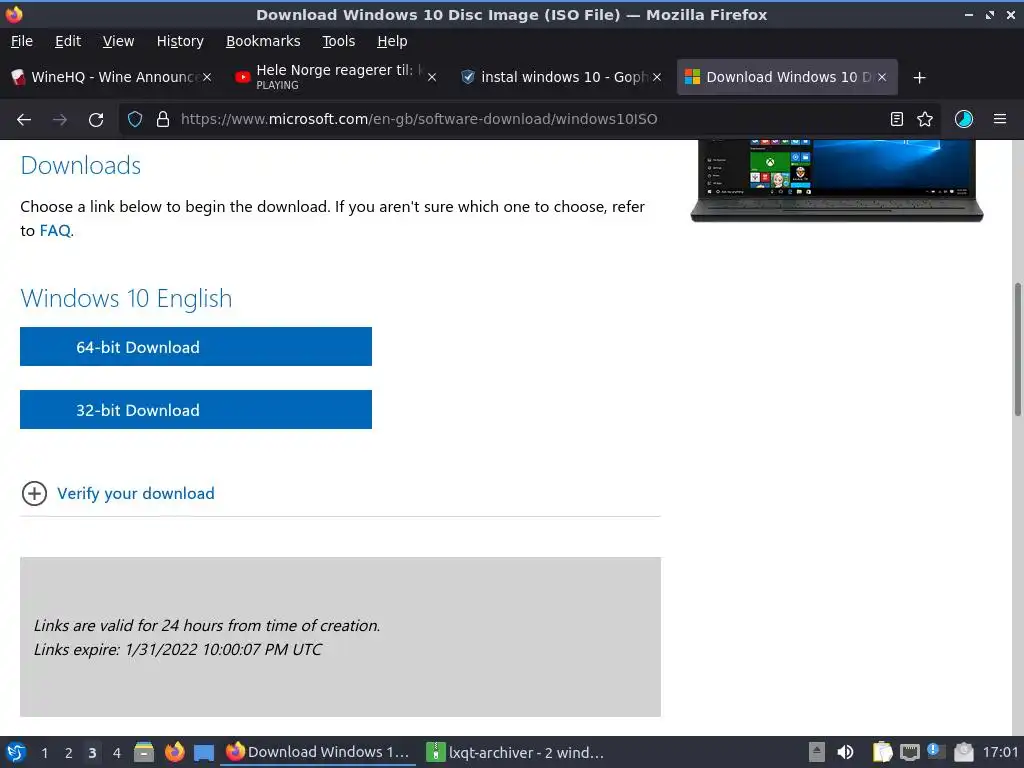Click the panel clock showing 17:01
The width and height of the screenshot is (1024, 768).
tap(1000, 752)
